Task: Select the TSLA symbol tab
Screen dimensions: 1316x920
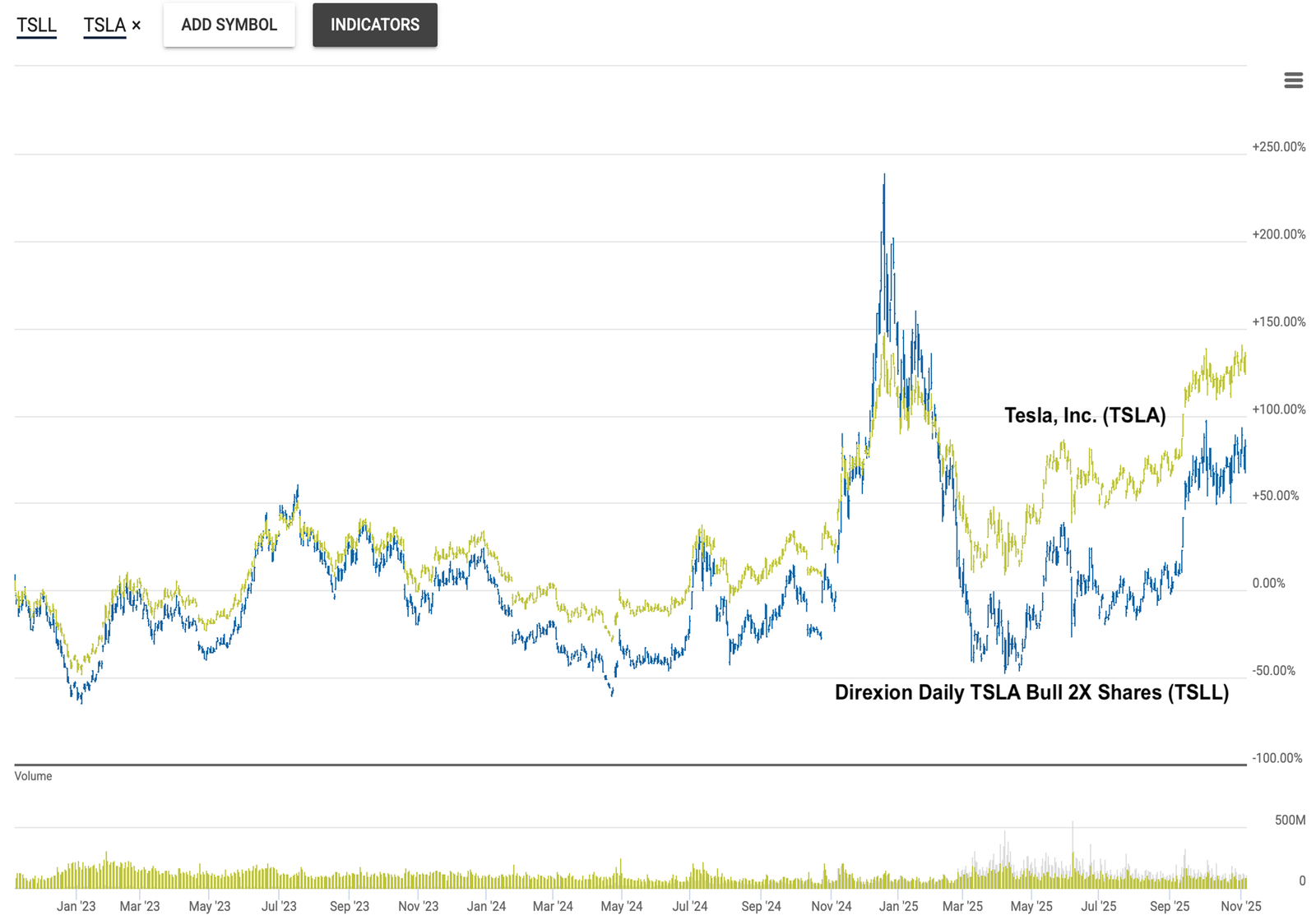Action: click(104, 25)
